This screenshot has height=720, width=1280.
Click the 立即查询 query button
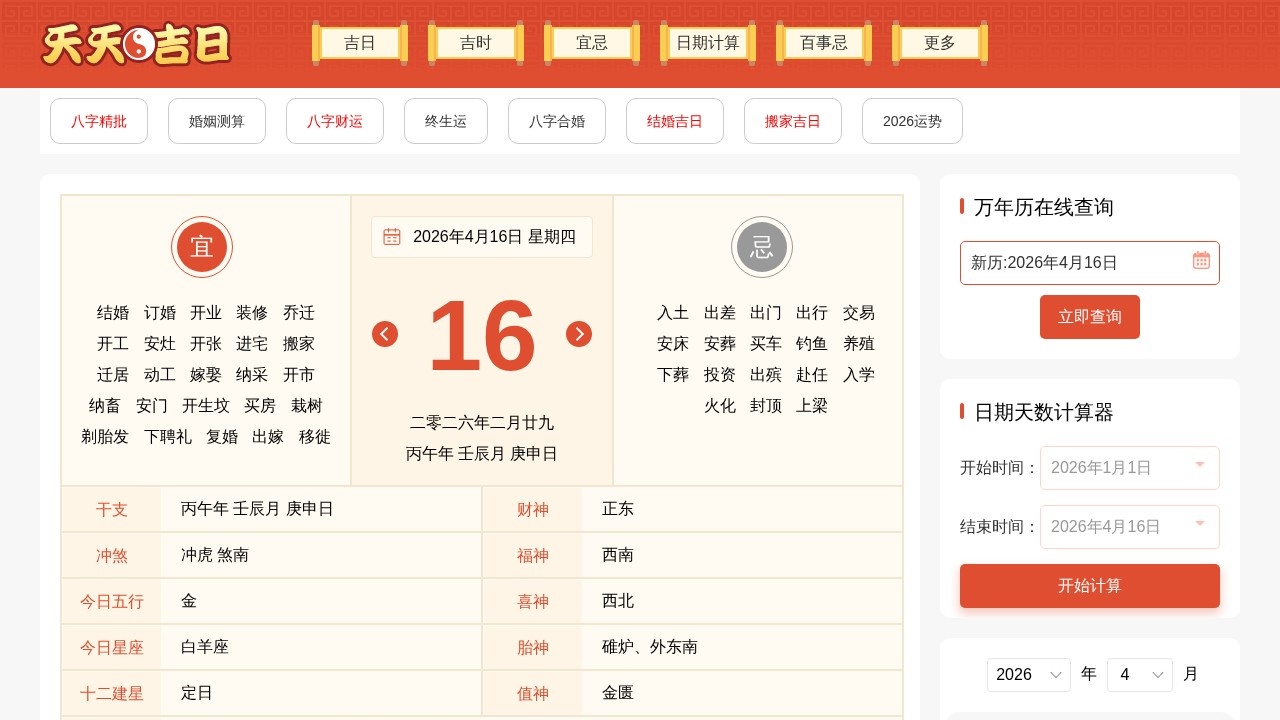coord(1090,317)
